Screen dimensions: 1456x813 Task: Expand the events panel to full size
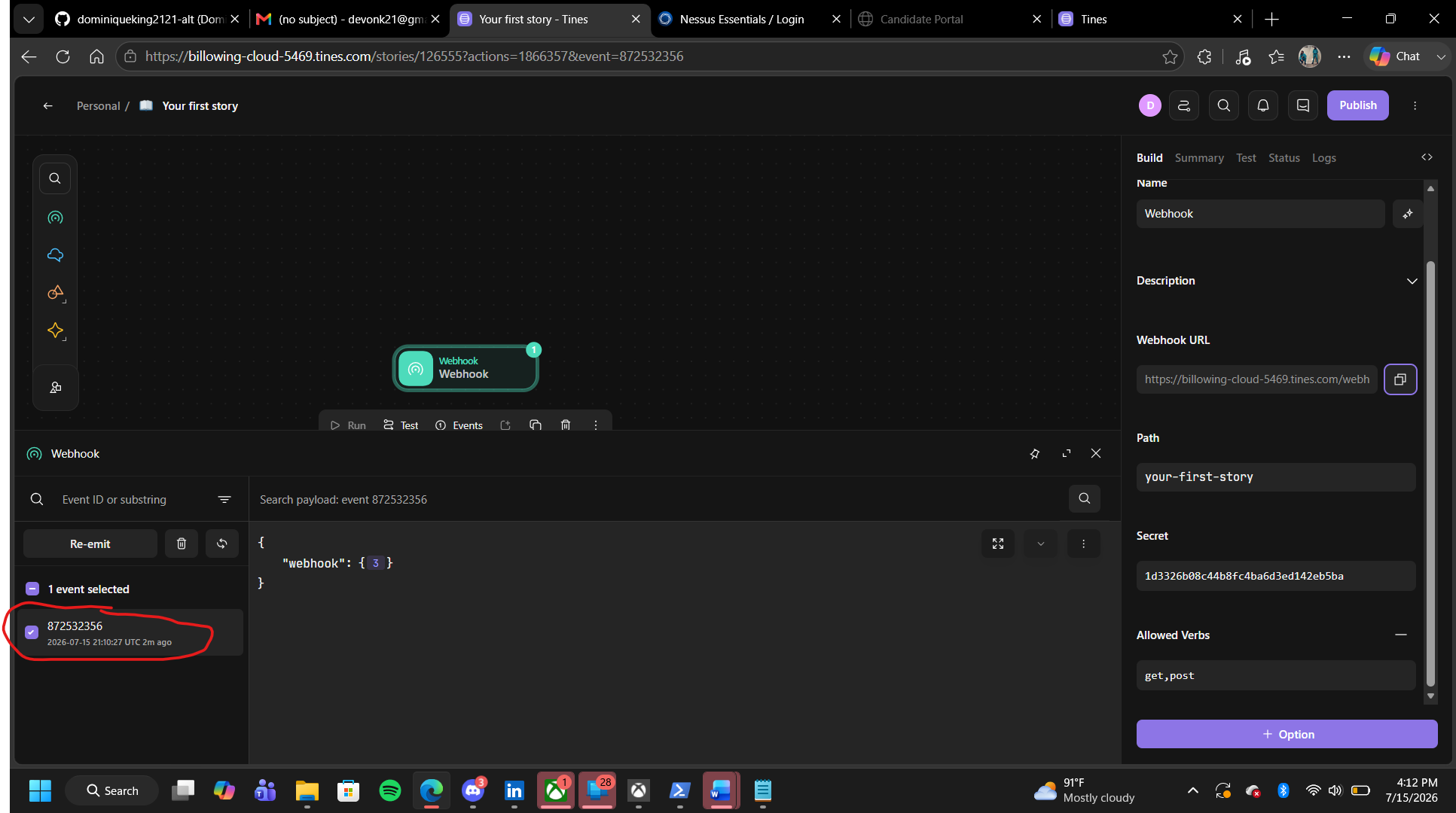click(x=1067, y=453)
